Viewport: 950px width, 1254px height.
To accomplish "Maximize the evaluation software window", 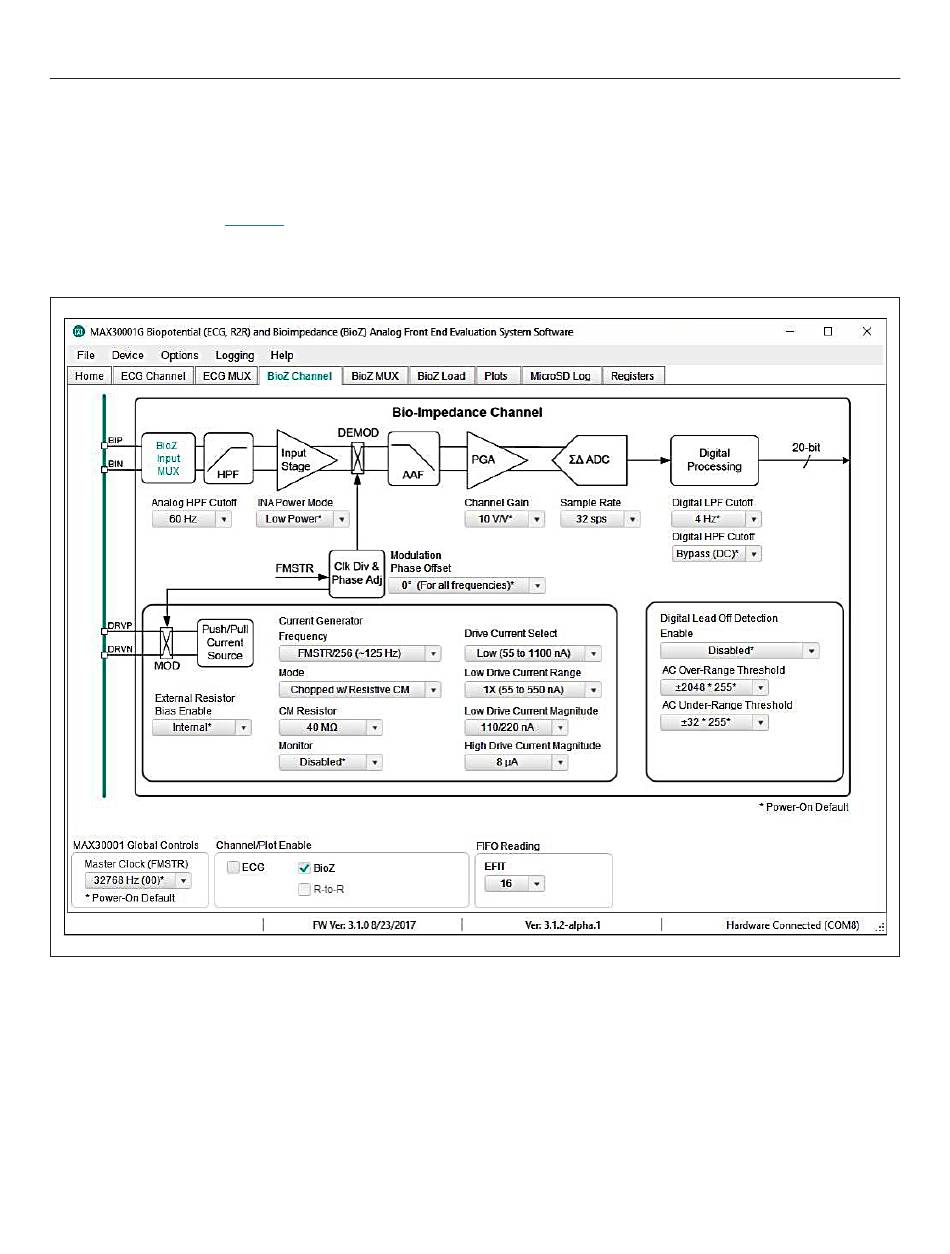I will tap(828, 332).
